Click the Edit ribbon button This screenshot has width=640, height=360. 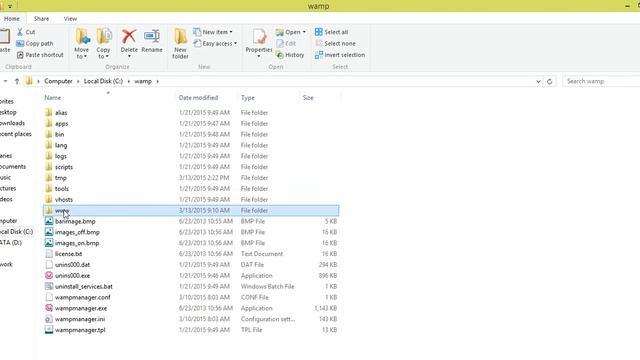click(x=286, y=43)
